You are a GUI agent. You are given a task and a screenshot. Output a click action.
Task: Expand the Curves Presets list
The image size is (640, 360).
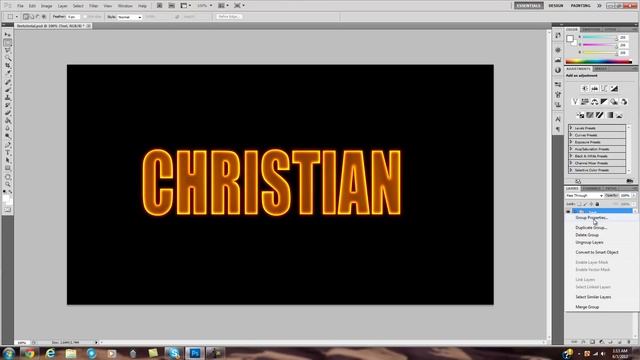pyautogui.click(x=571, y=135)
